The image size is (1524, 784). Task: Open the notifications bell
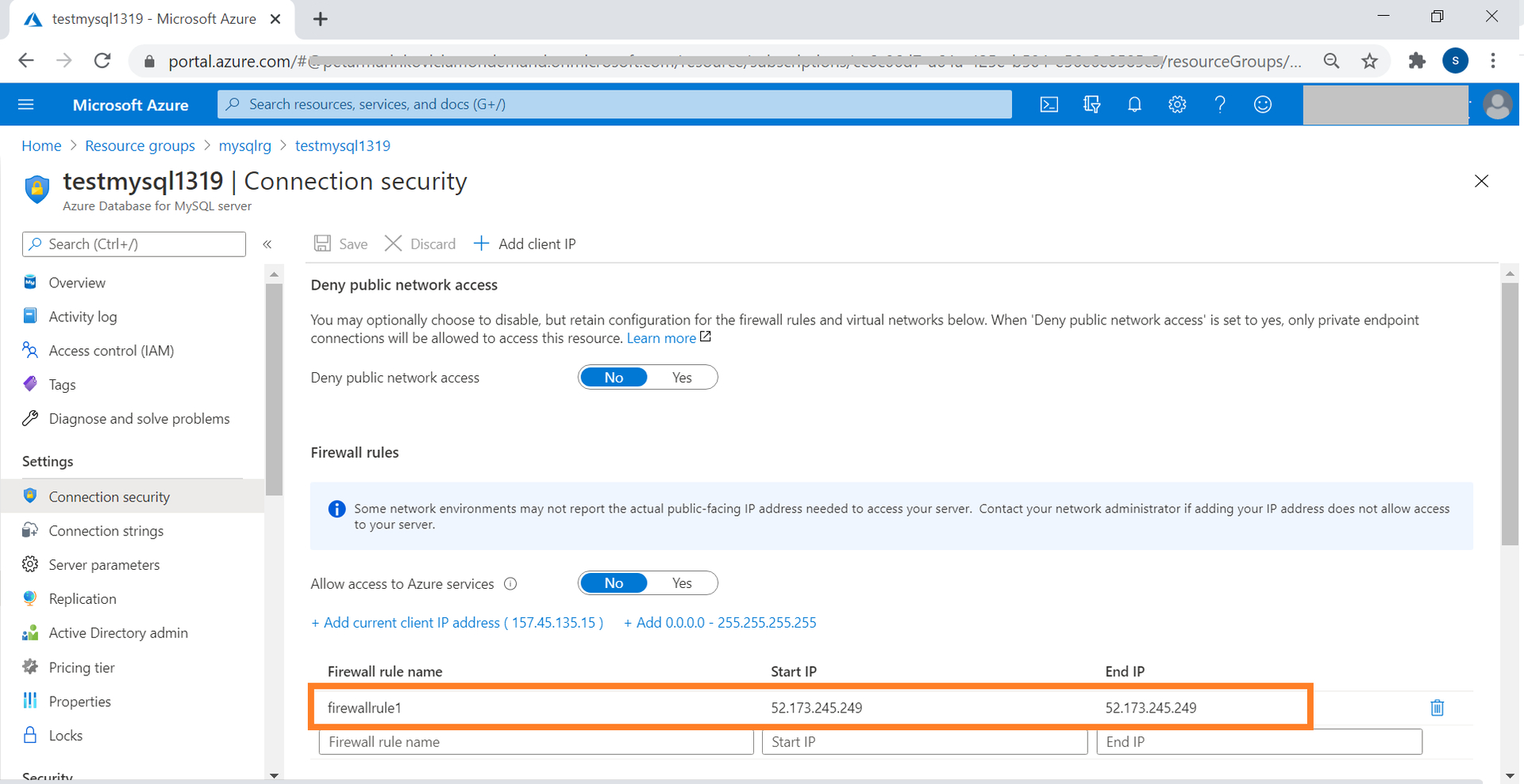(x=1134, y=105)
